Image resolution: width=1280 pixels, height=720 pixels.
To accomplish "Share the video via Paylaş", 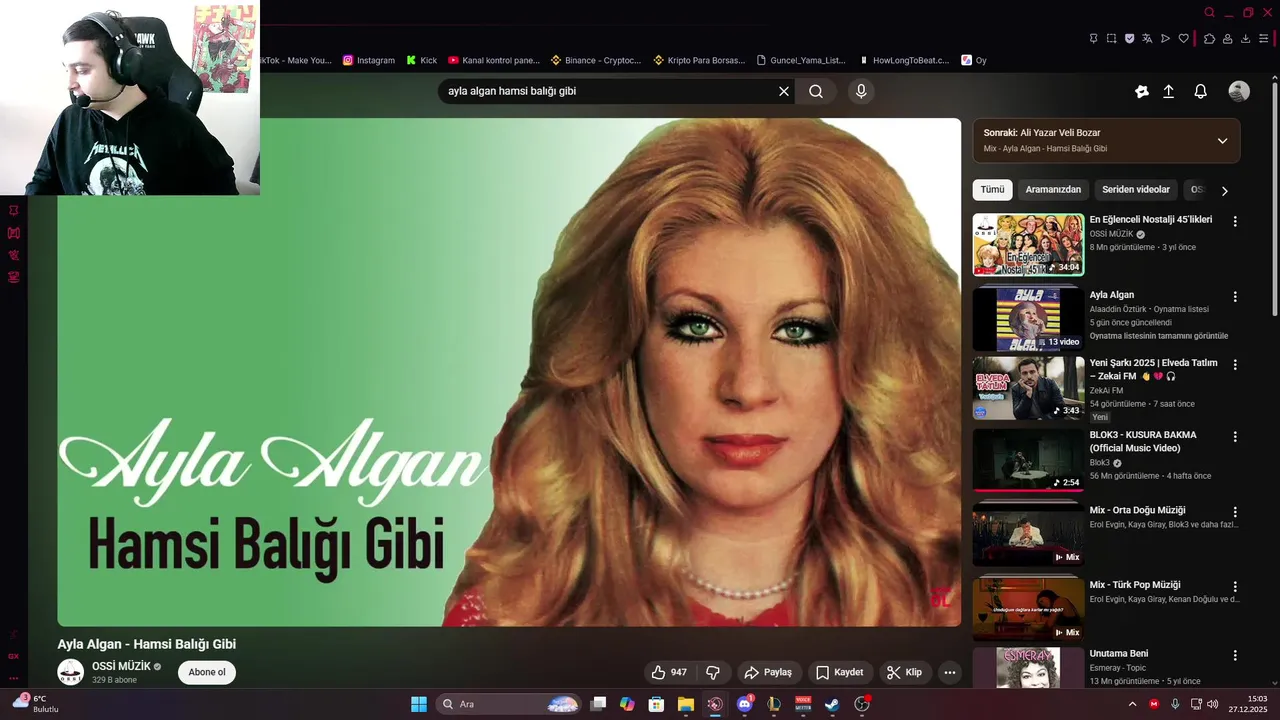I will coord(768,672).
